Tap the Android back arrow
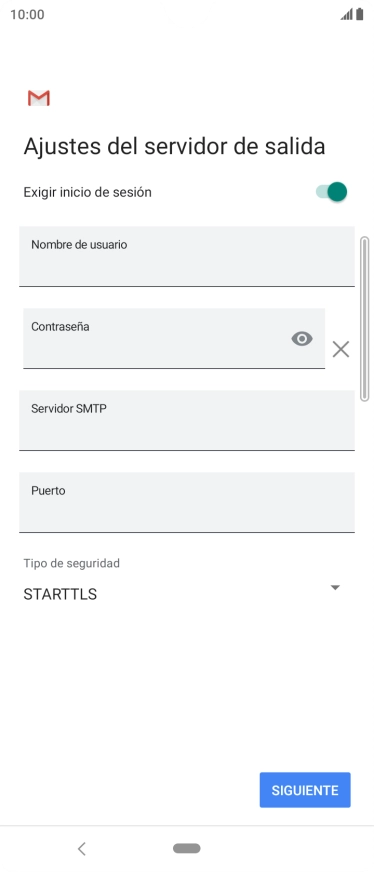This screenshot has width=374, height=872. pyautogui.click(x=82, y=848)
